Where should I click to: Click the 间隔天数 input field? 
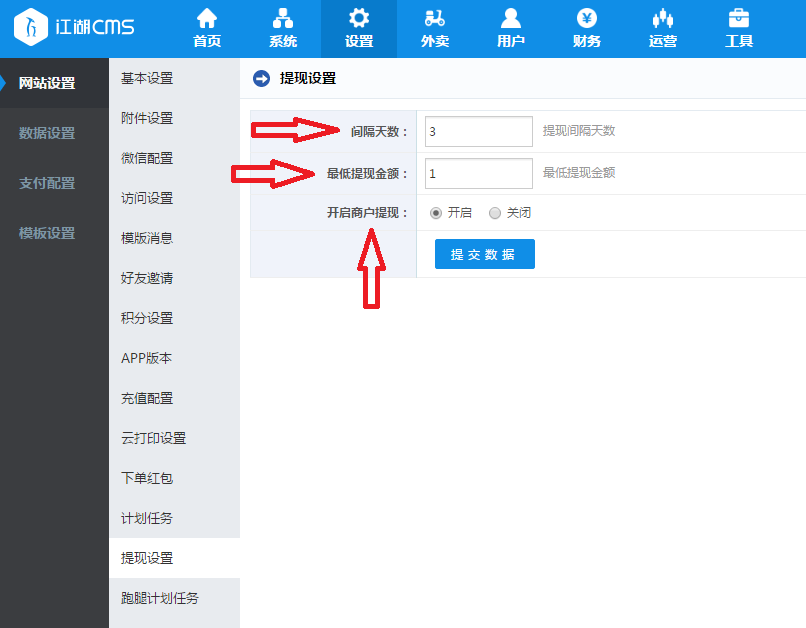click(x=478, y=131)
